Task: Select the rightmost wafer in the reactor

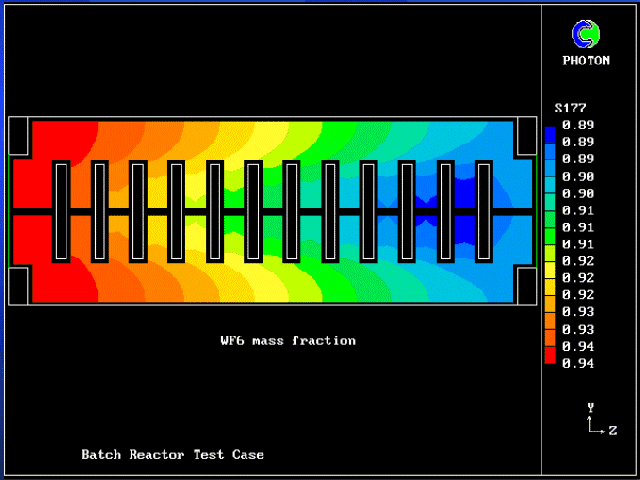Action: point(484,210)
